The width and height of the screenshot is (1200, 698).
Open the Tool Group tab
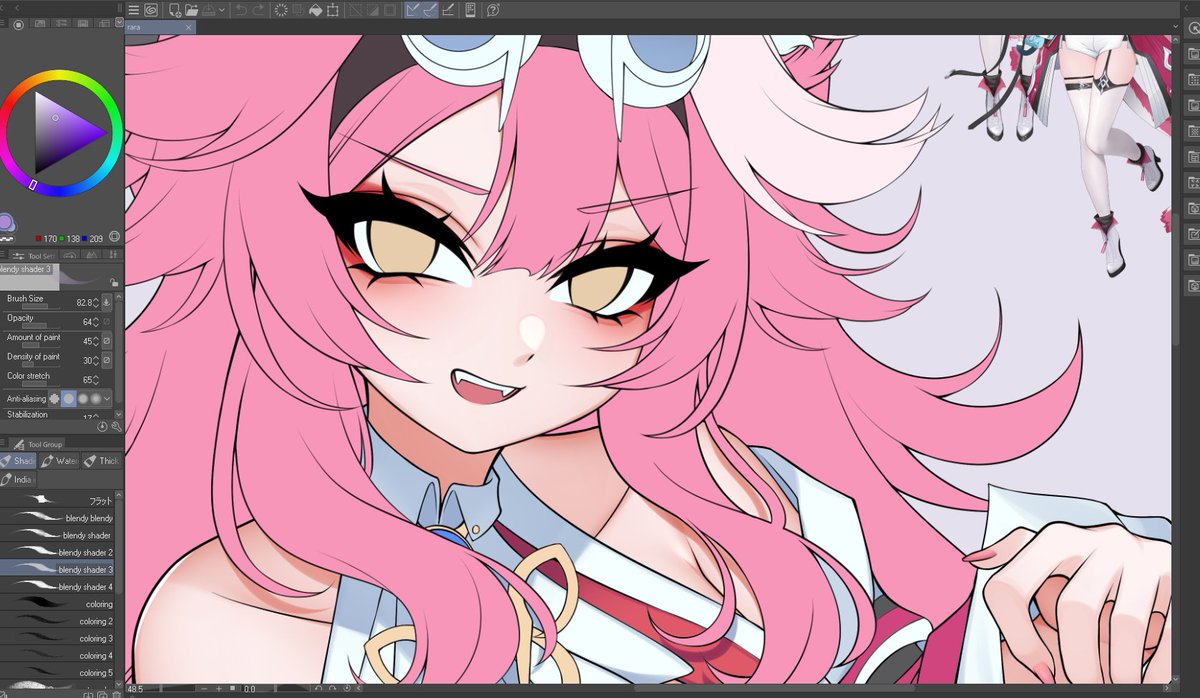[x=38, y=444]
